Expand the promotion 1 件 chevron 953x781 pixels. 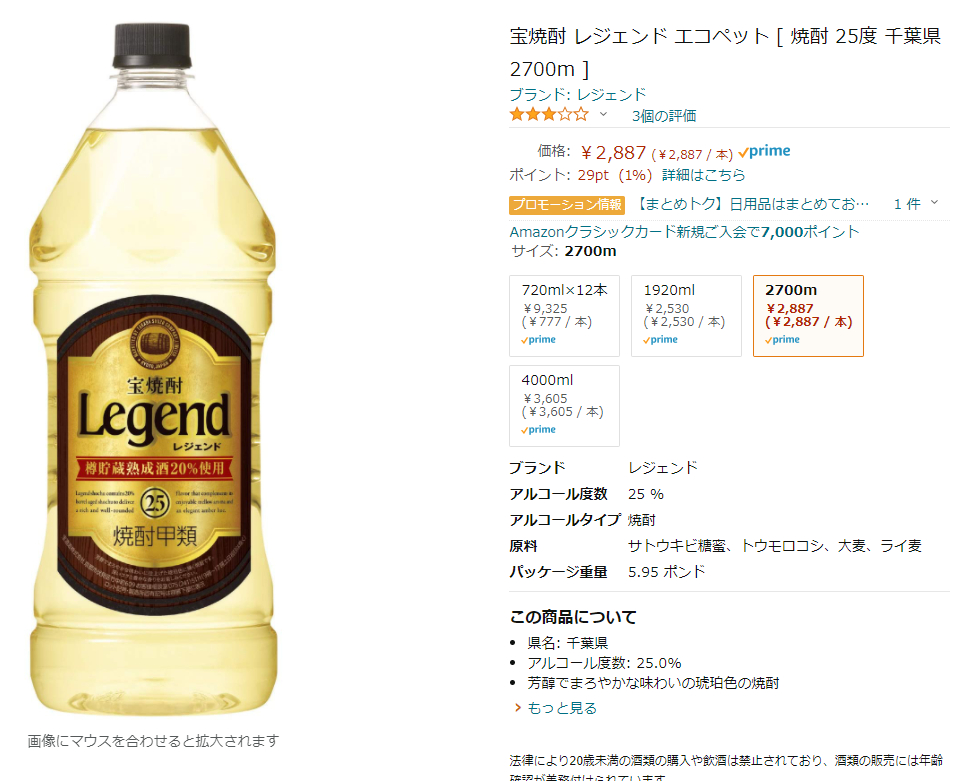pyautogui.click(x=934, y=203)
